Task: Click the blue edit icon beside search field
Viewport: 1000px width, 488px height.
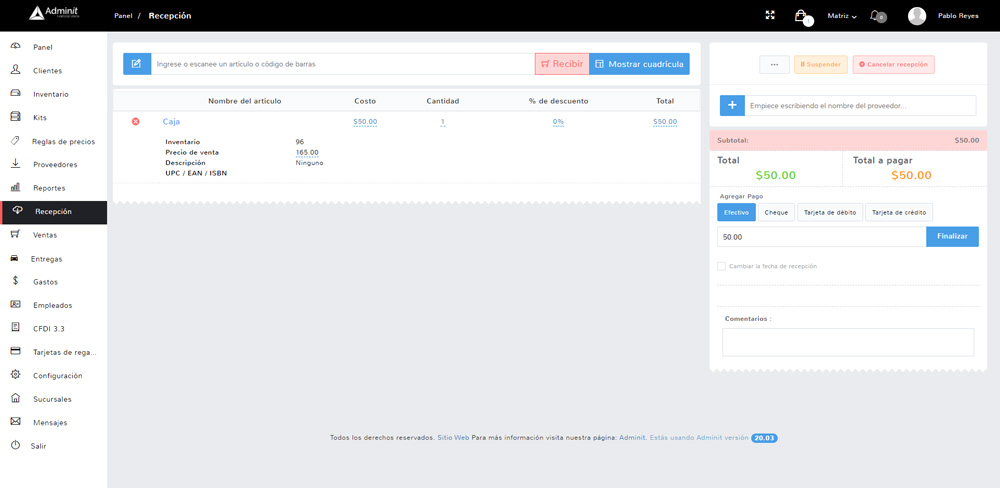Action: click(x=137, y=64)
